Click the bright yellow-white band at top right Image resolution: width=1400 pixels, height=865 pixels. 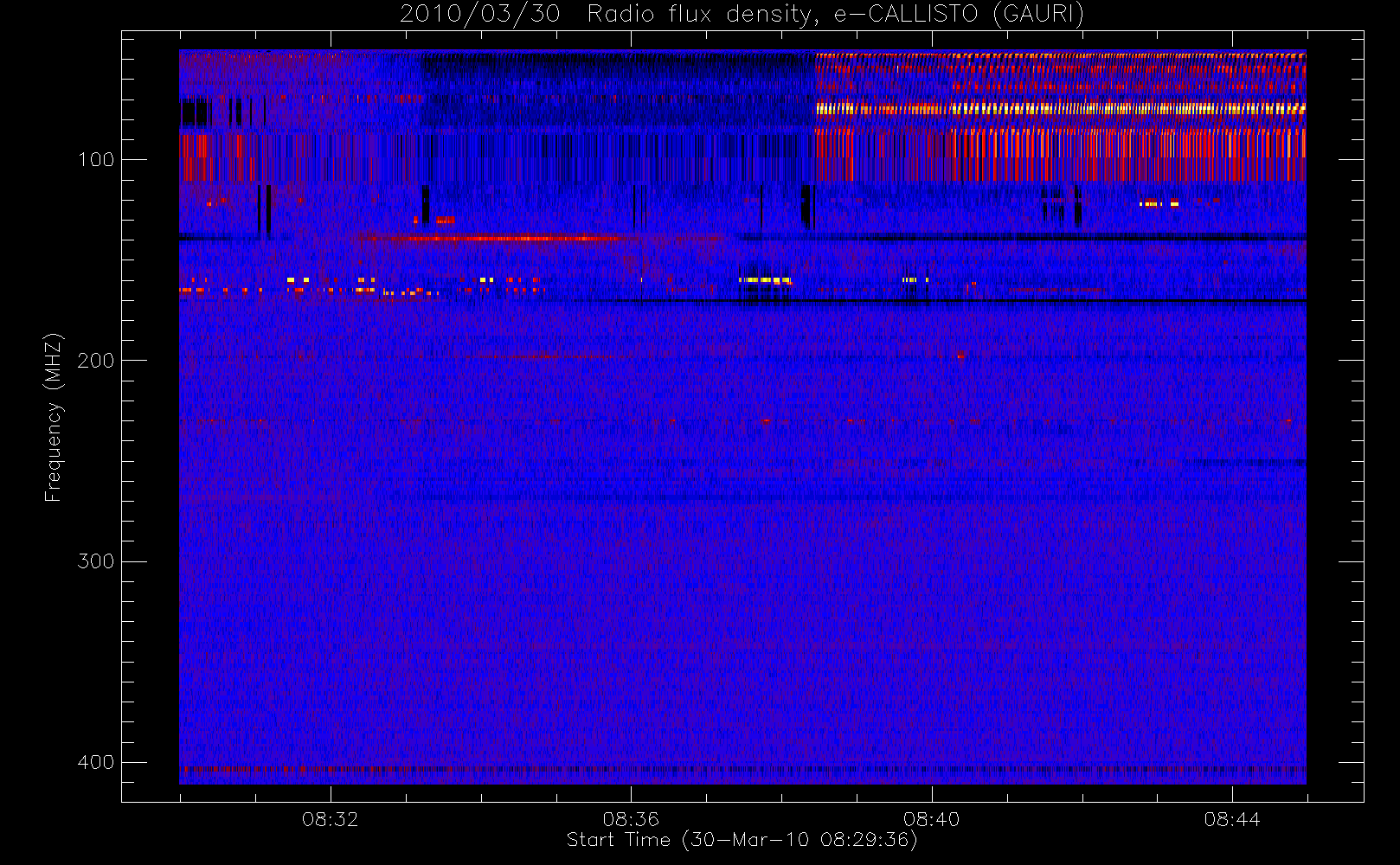coord(1061,109)
